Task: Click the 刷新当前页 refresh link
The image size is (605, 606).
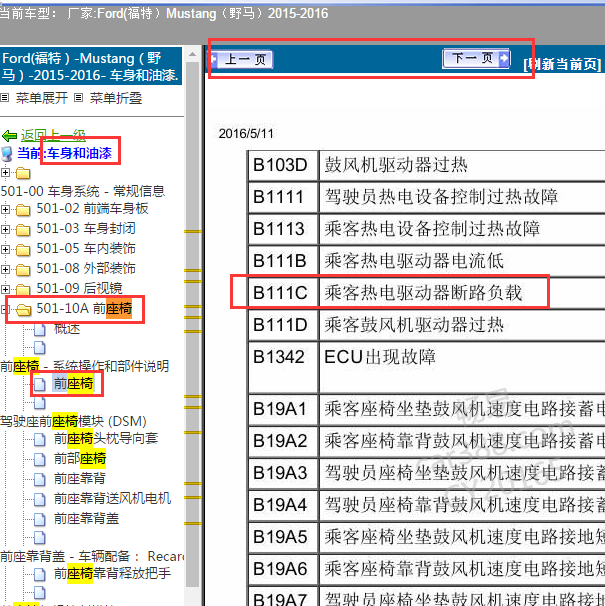Action: [x=562, y=64]
